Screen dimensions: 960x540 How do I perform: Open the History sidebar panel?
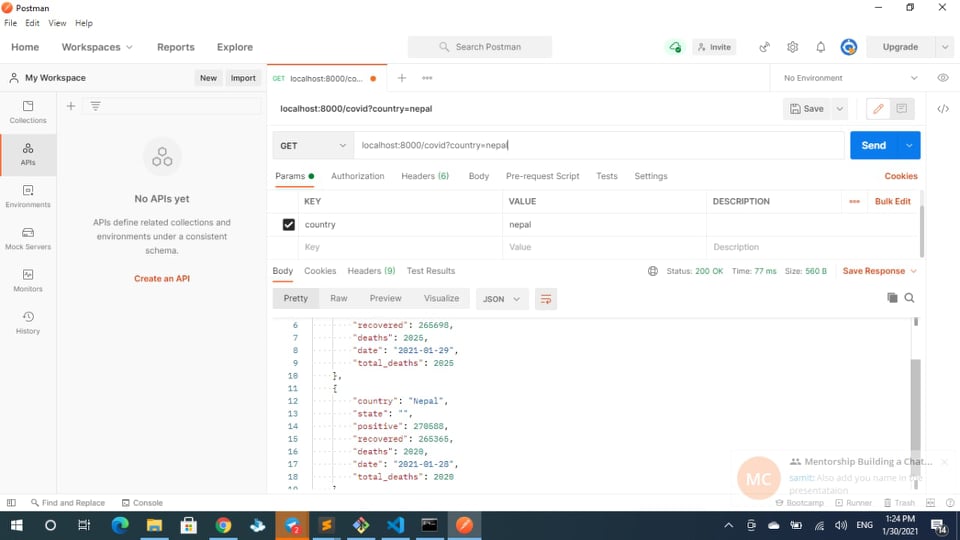tap(28, 321)
